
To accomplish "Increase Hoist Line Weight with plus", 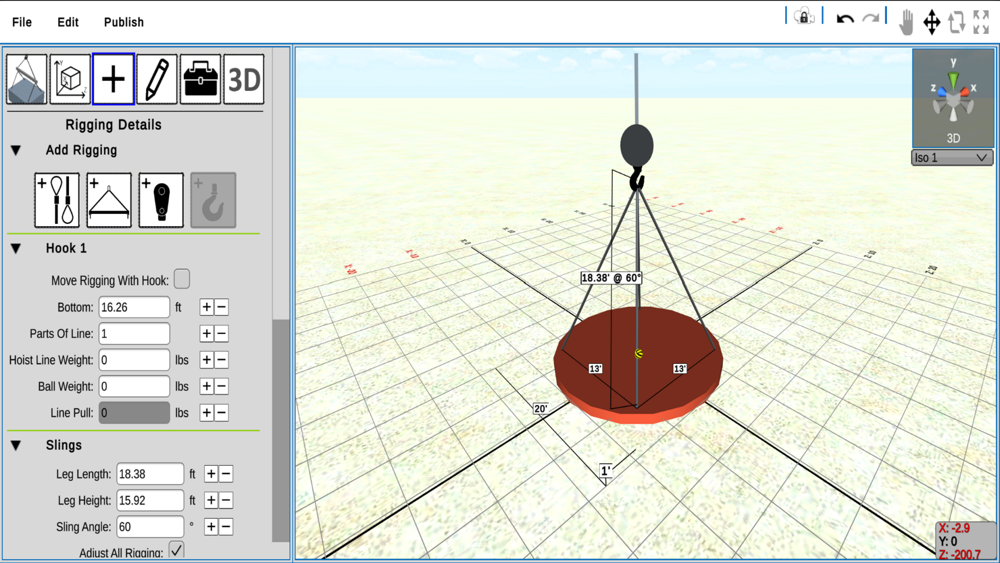I will [207, 360].
